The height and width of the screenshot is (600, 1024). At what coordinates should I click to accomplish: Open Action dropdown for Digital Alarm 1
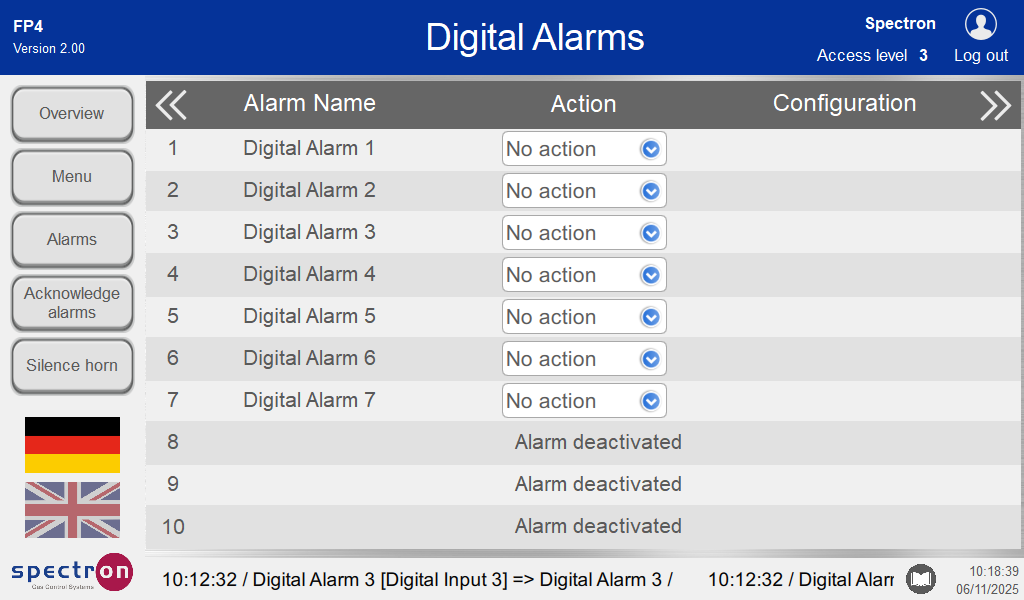[x=584, y=149]
